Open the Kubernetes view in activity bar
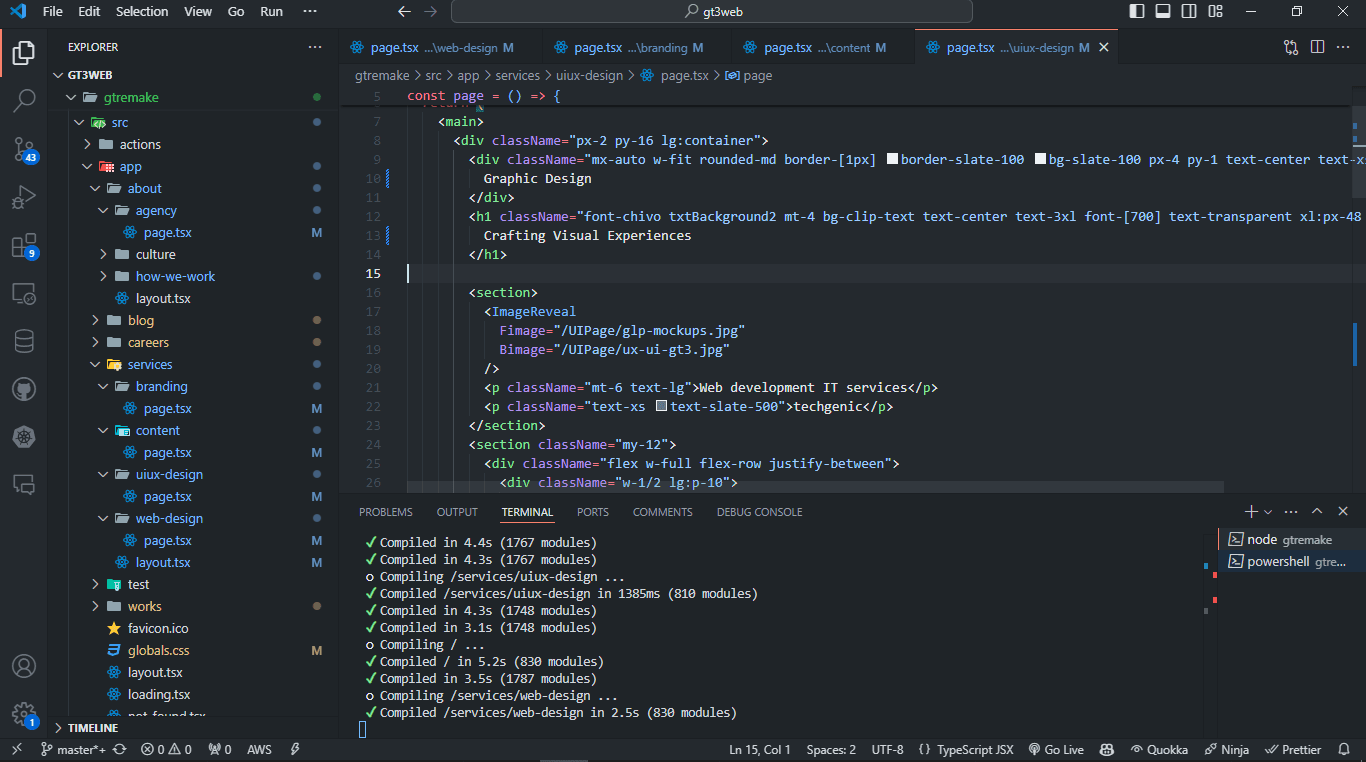This screenshot has height=762, width=1366. [23, 437]
